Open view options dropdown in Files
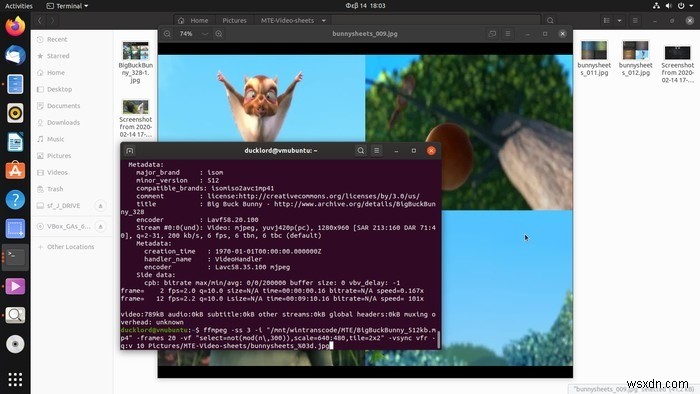Screen dimensions: 700x394 coord(619,21)
